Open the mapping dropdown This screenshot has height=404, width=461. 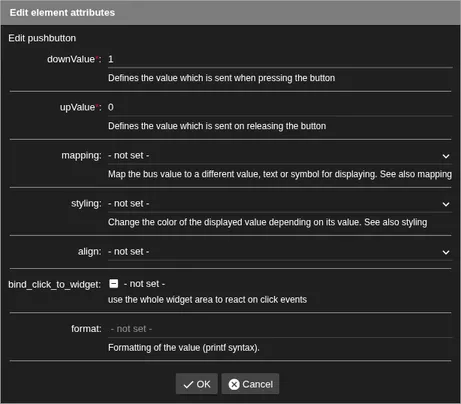pyautogui.click(x=280, y=156)
